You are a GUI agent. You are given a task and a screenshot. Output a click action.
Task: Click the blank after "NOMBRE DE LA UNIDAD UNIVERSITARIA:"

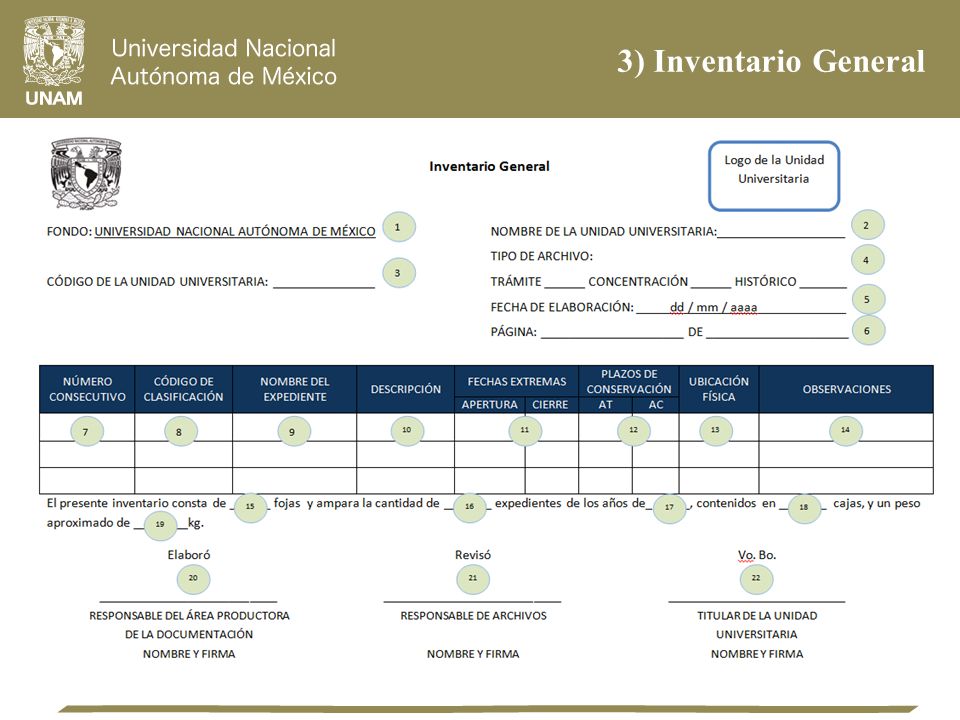point(781,233)
